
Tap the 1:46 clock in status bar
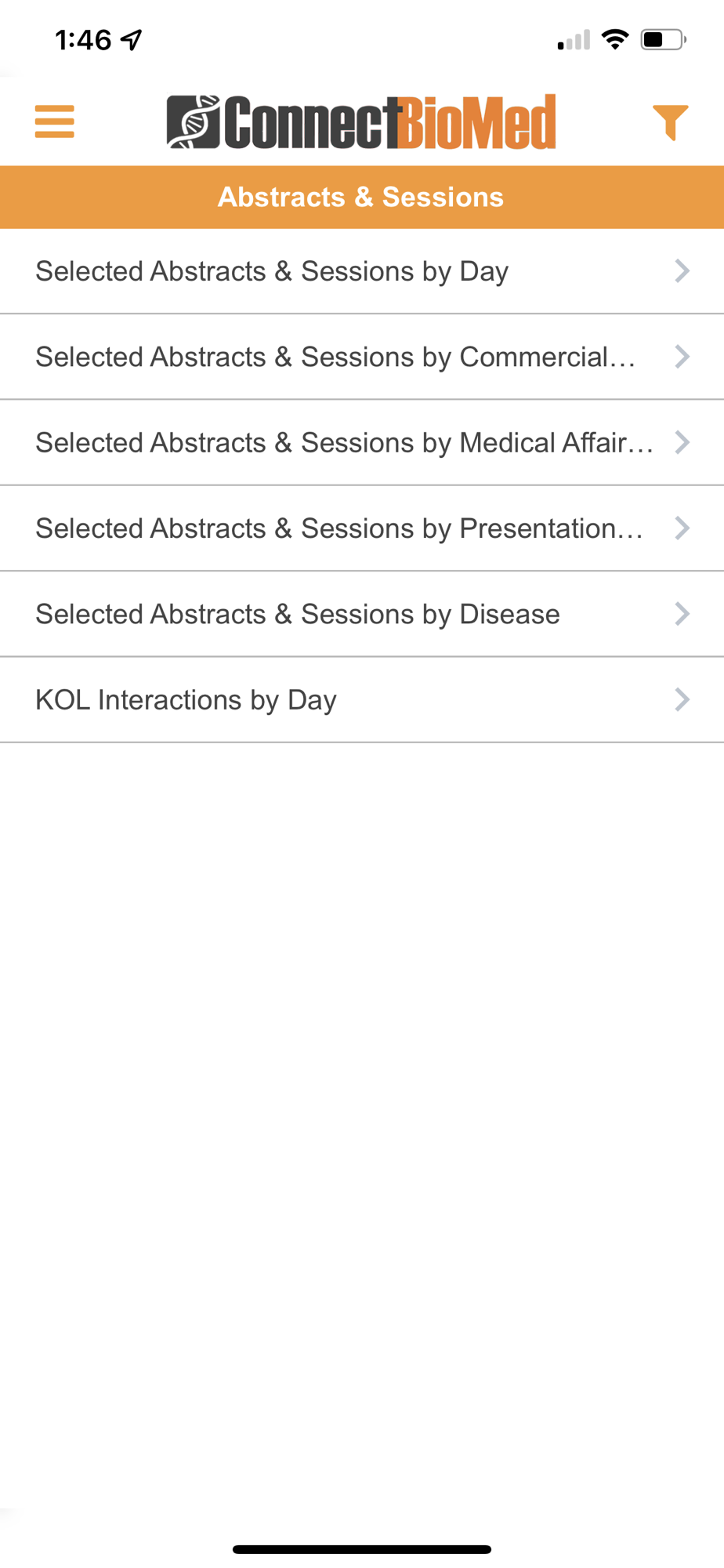pos(83,39)
